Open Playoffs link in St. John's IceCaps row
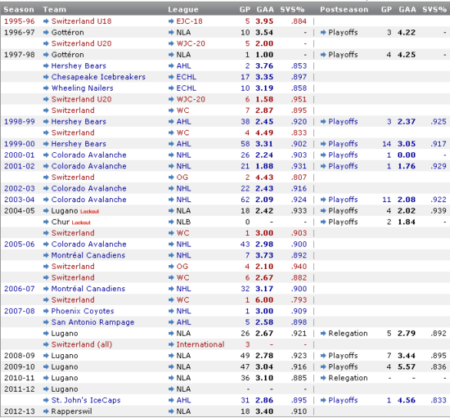 coord(343,400)
